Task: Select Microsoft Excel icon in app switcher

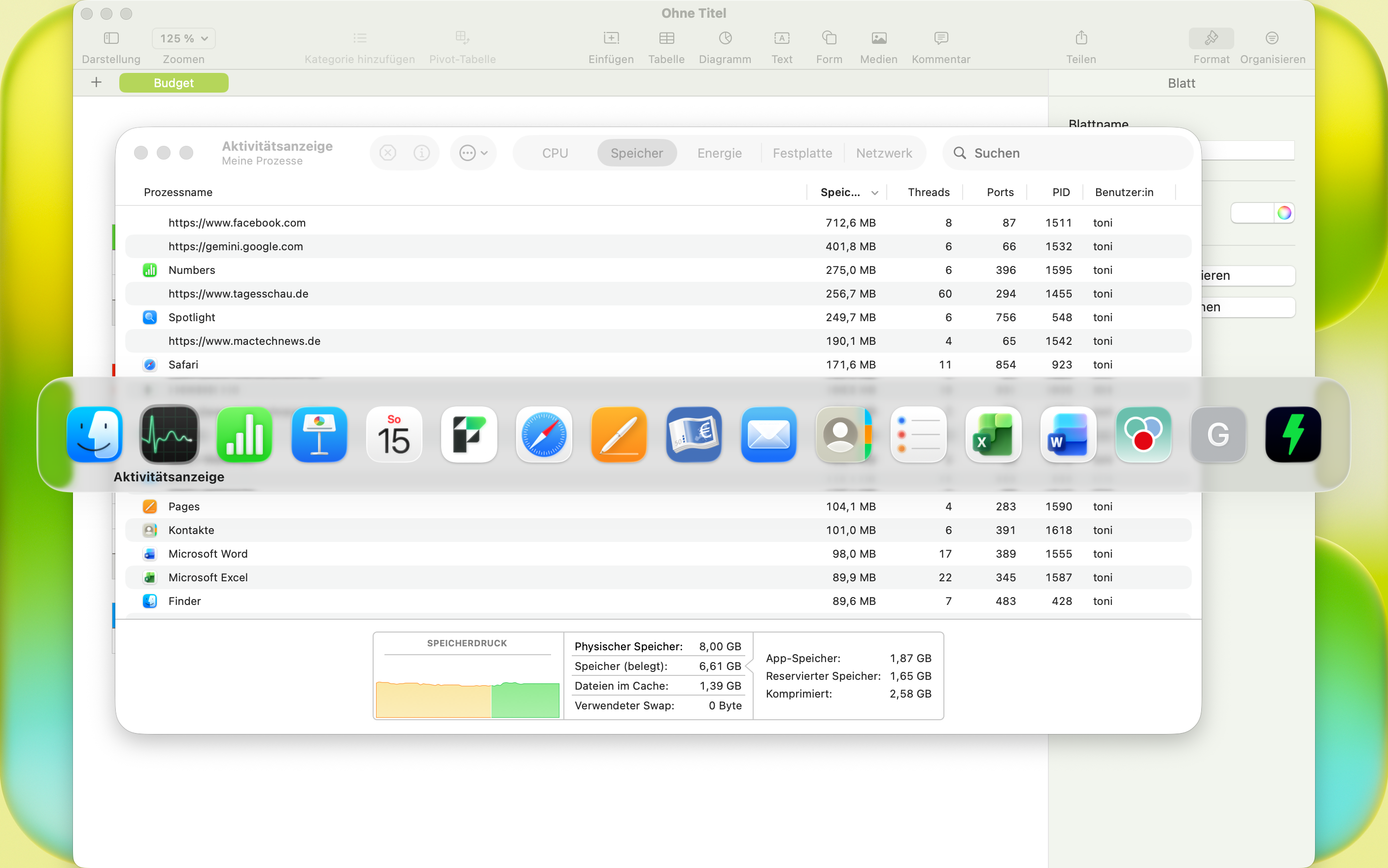Action: pyautogui.click(x=993, y=435)
